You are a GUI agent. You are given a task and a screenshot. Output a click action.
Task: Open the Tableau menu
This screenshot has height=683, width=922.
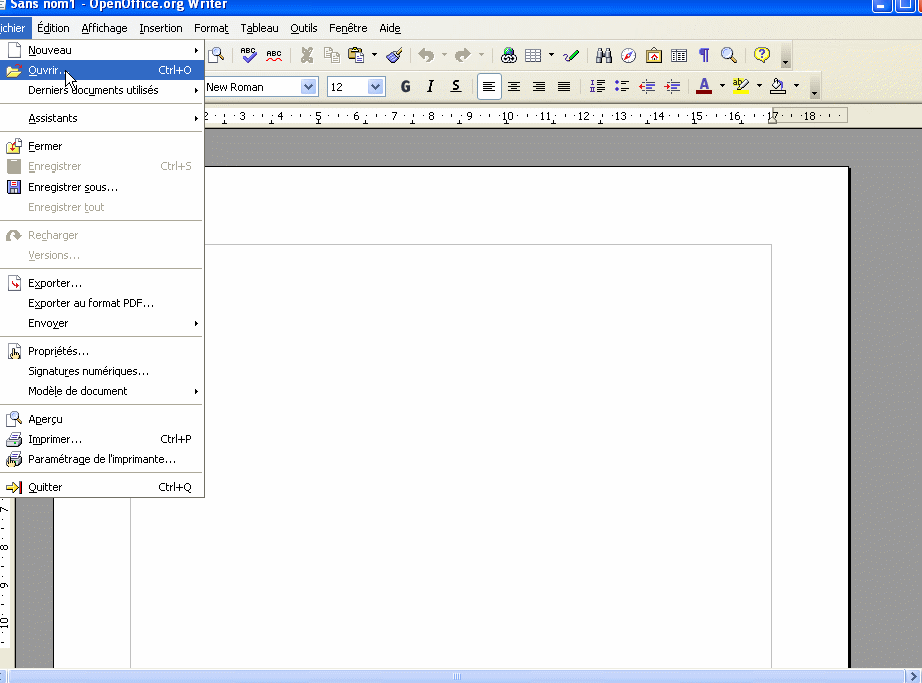point(259,28)
